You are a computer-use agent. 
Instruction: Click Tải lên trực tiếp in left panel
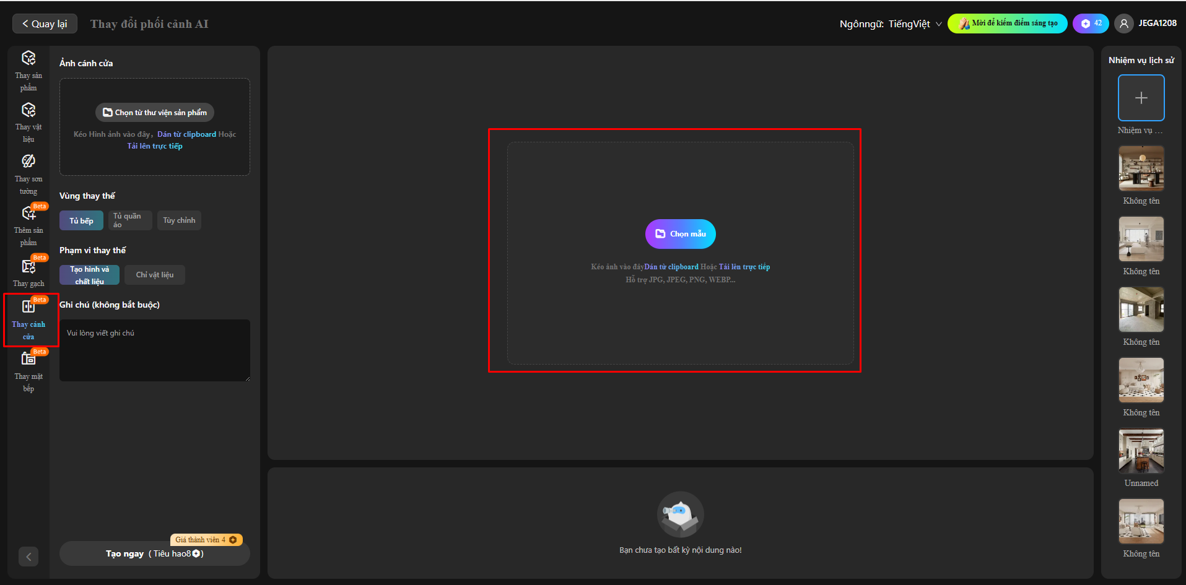154,146
